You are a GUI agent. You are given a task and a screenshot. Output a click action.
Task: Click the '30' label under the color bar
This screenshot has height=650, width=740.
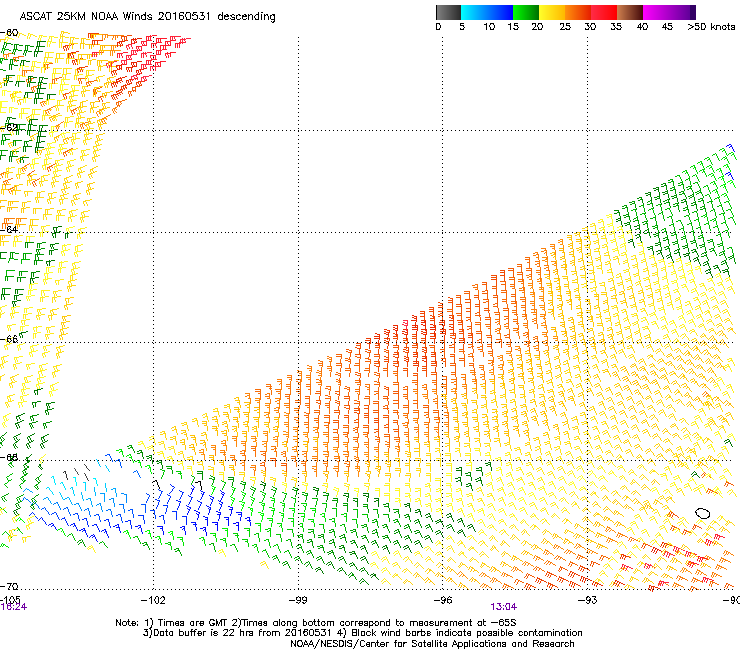coord(590,27)
